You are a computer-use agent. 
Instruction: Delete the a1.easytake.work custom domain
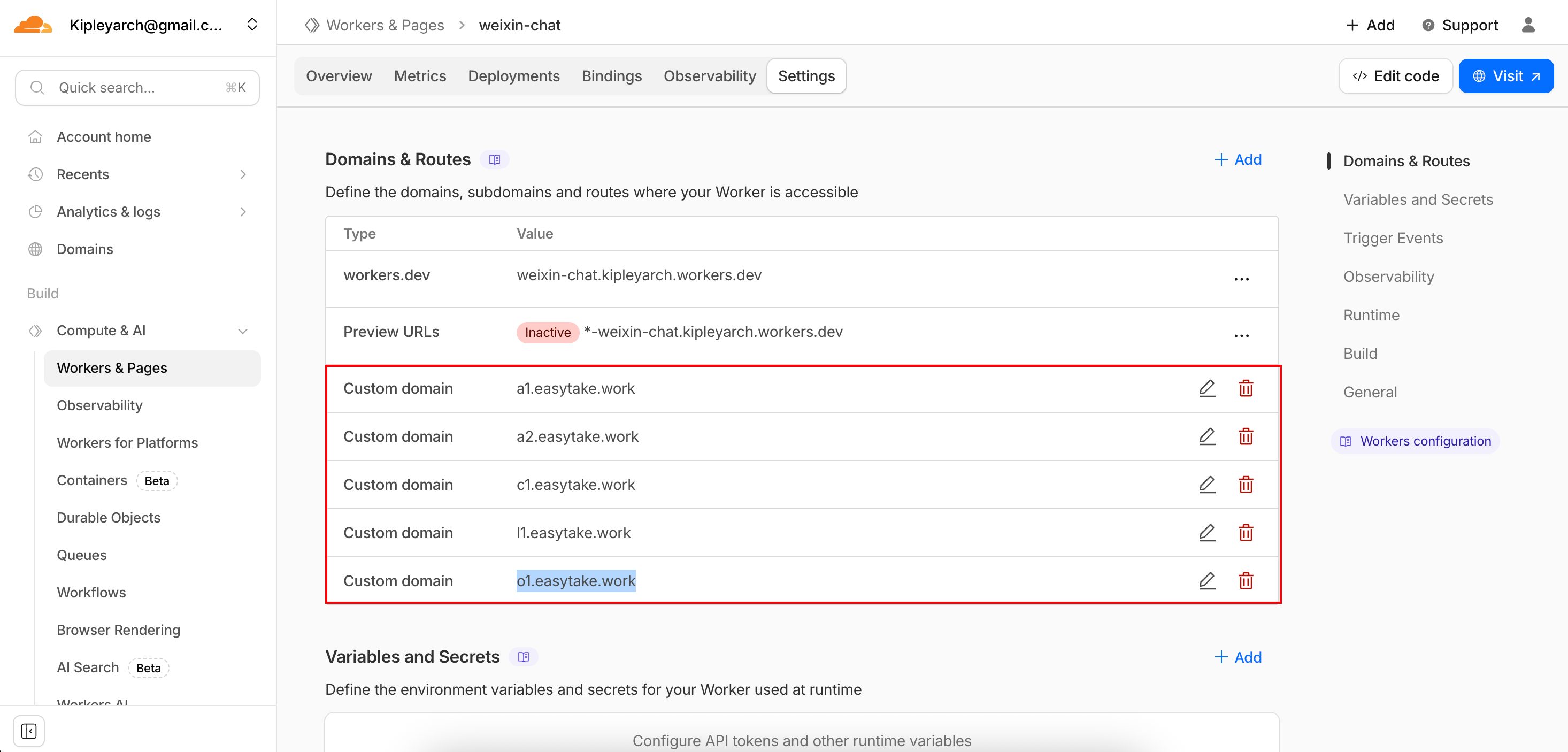[x=1246, y=388]
